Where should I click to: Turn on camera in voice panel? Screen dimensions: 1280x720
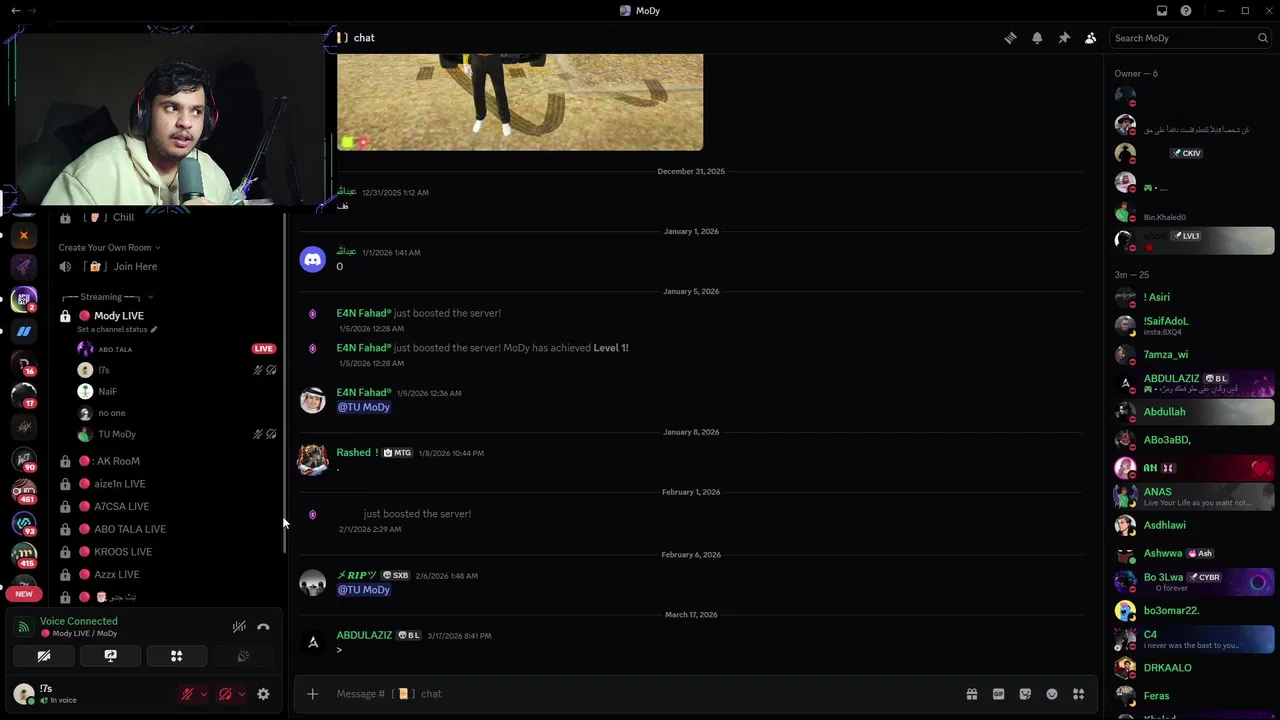point(44,656)
